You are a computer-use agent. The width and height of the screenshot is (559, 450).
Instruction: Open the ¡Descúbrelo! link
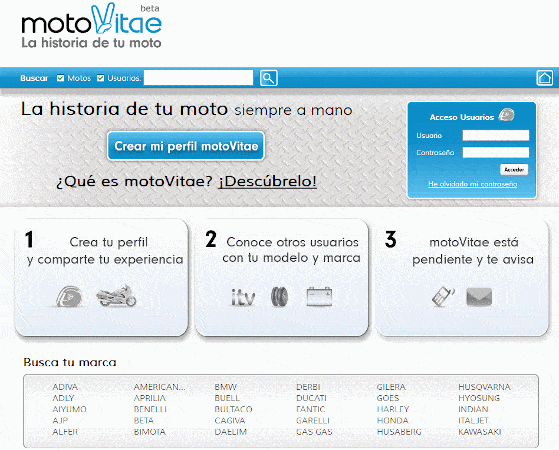click(x=267, y=181)
